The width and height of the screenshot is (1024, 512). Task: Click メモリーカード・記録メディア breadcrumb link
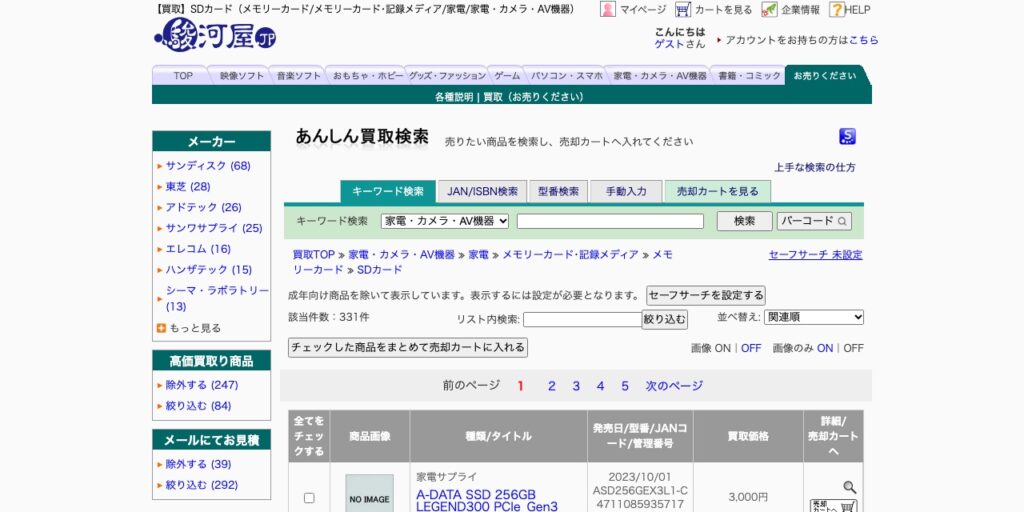(x=570, y=255)
